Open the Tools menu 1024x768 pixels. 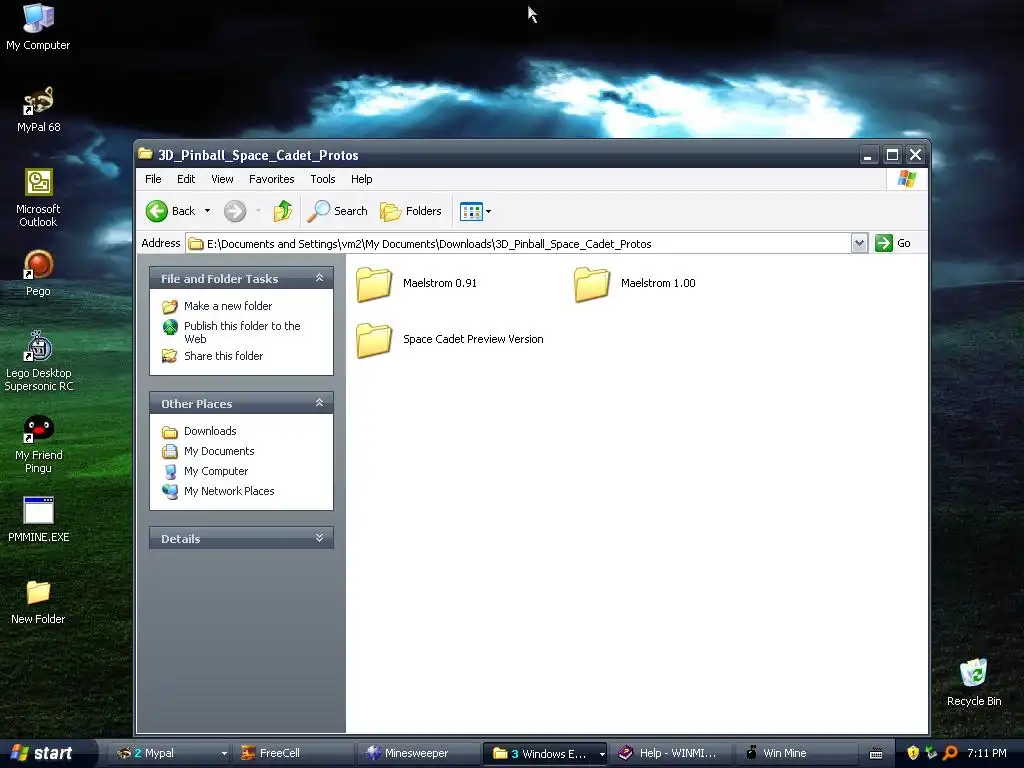[x=323, y=179]
